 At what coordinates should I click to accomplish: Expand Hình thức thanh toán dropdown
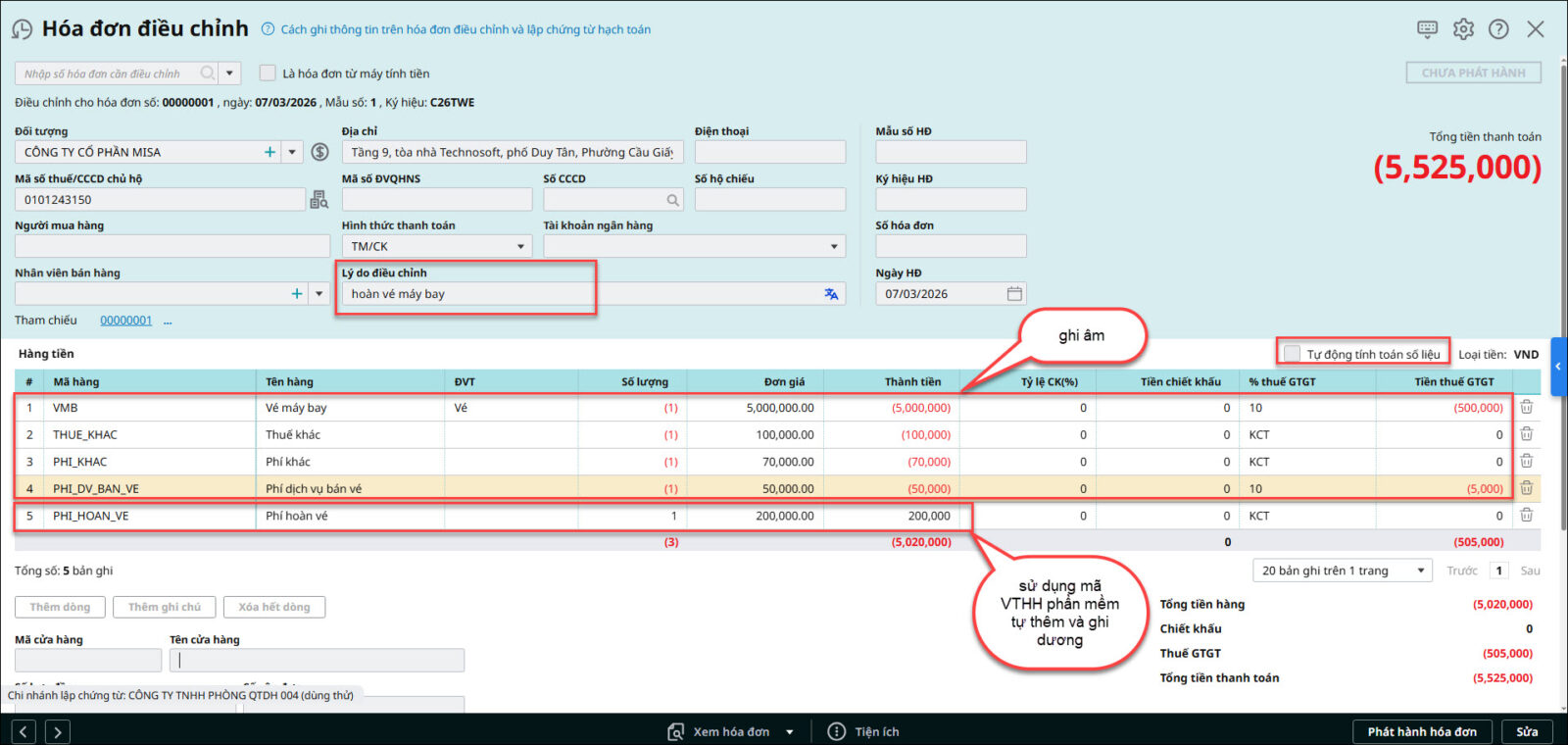click(520, 247)
